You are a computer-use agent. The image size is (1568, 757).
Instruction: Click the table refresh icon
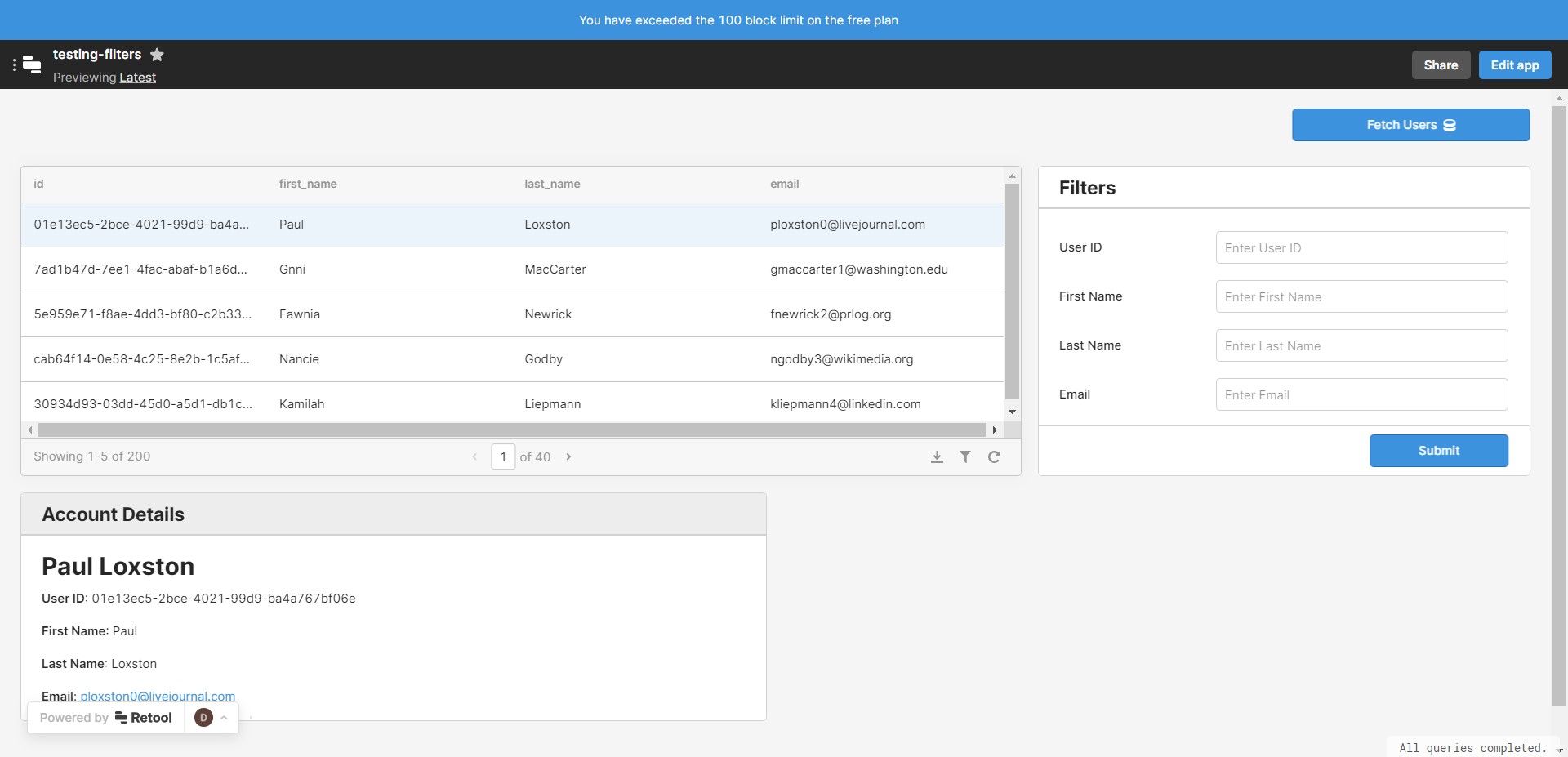coord(994,457)
